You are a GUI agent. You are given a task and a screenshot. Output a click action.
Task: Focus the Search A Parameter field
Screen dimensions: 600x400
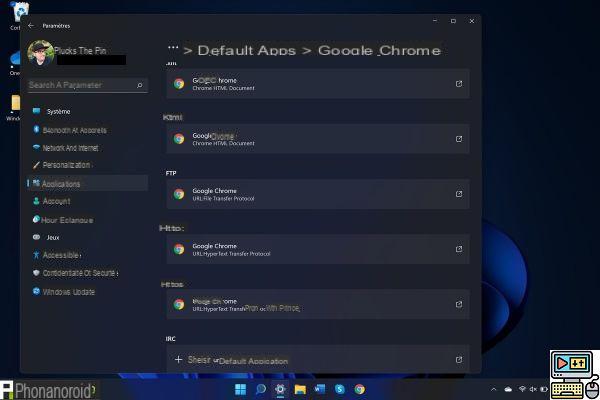pyautogui.click(x=88, y=85)
